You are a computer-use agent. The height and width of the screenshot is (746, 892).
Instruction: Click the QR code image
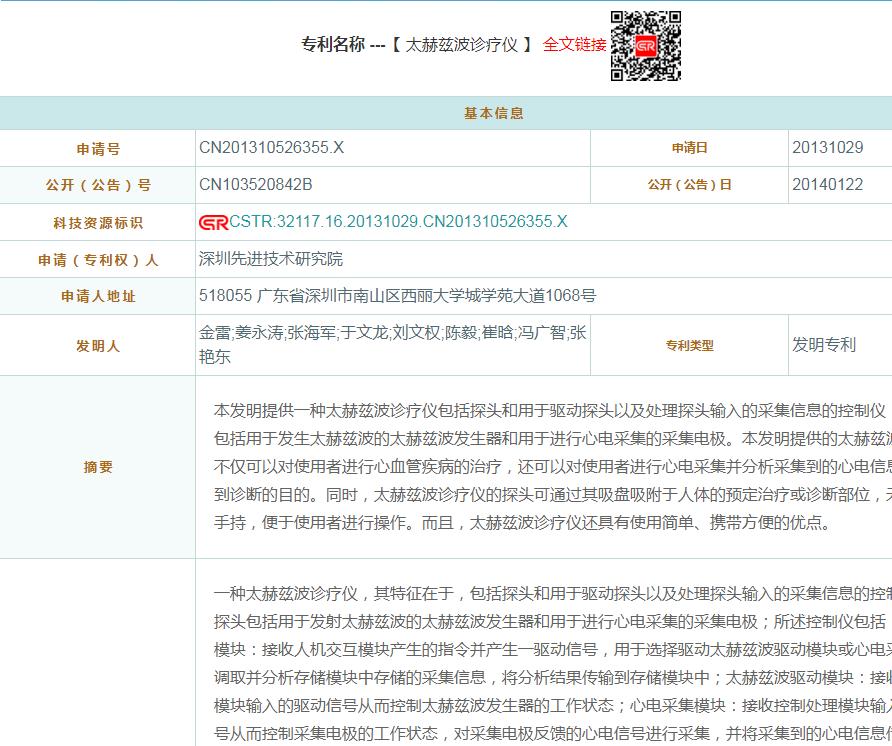[x=646, y=46]
